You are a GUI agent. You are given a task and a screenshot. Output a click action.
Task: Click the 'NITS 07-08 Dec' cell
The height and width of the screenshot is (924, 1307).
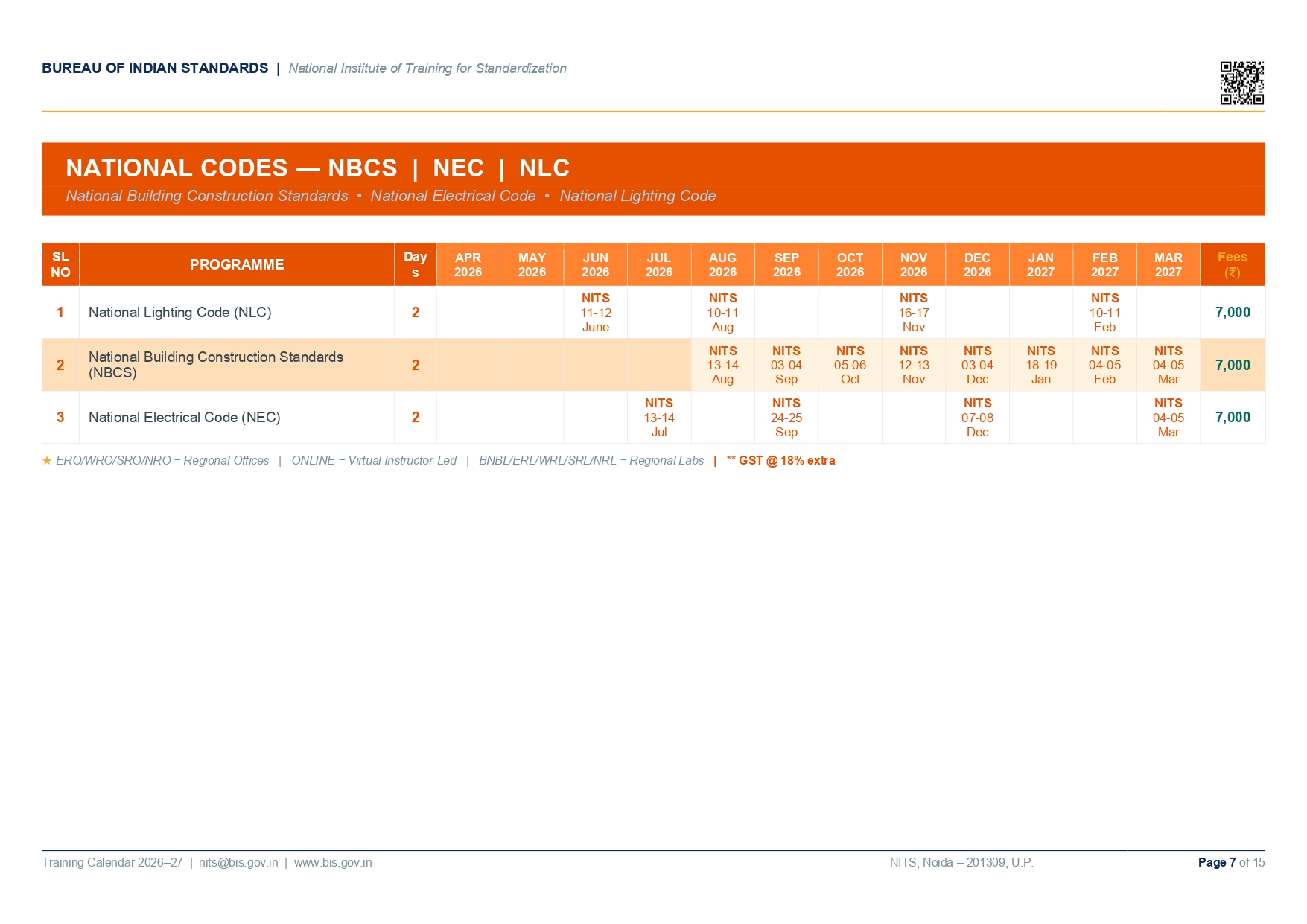pyautogui.click(x=978, y=418)
